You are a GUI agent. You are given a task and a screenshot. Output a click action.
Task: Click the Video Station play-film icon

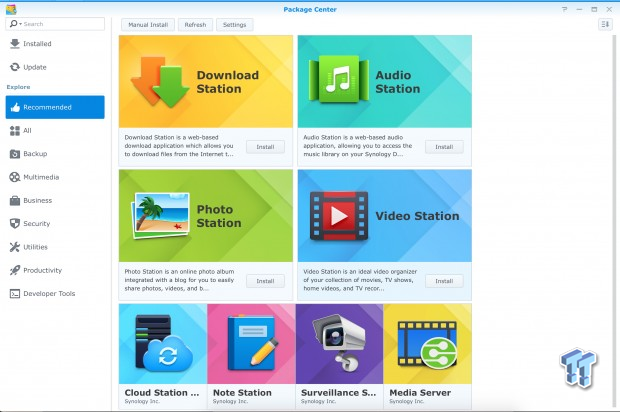[x=339, y=216]
